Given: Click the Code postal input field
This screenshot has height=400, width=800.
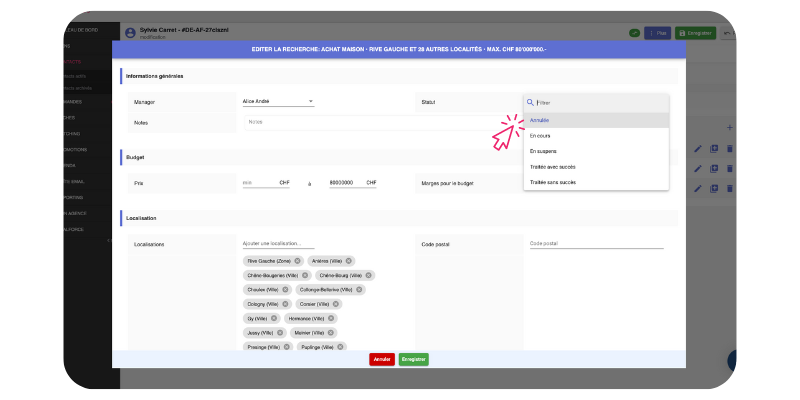Looking at the screenshot, I should [595, 244].
